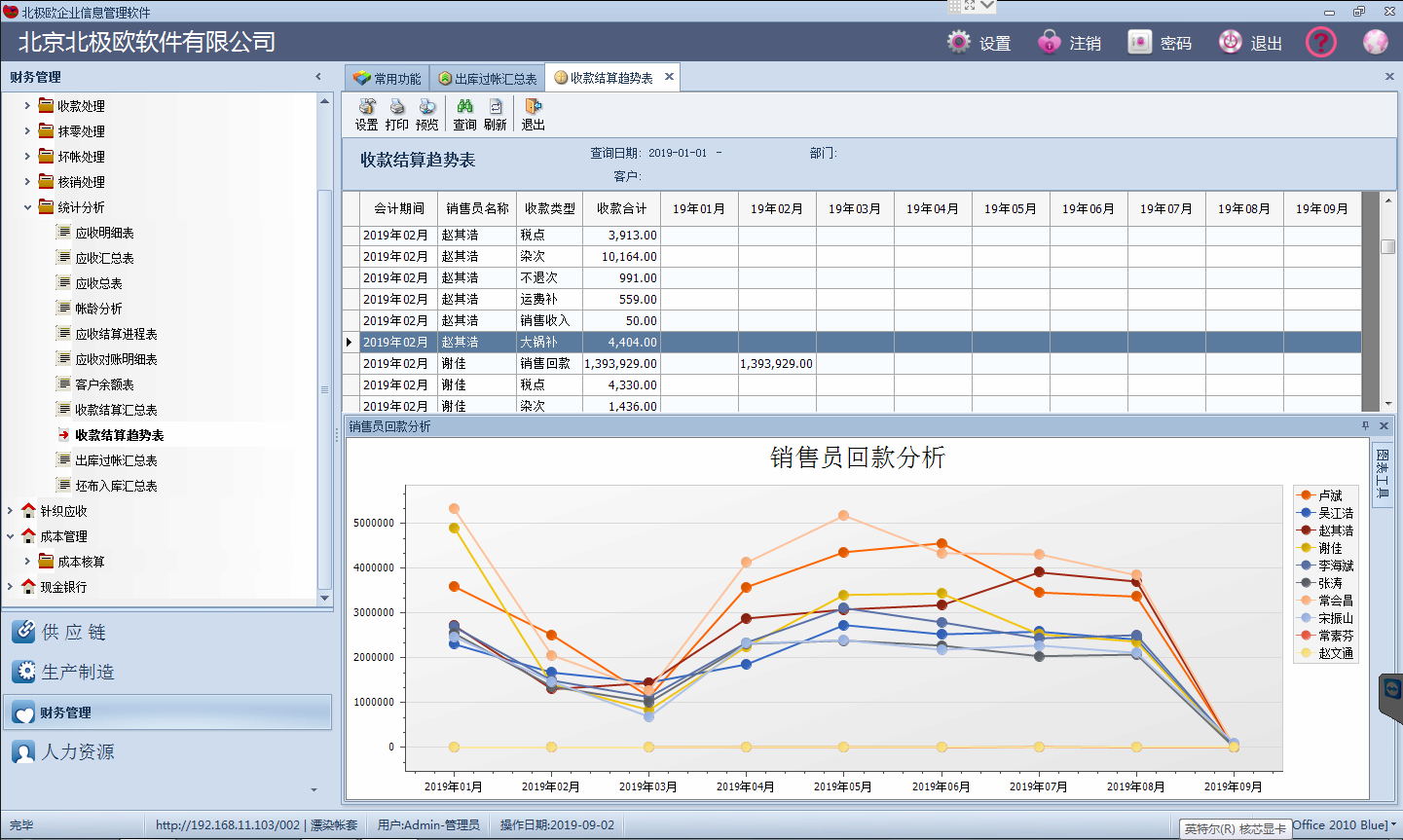This screenshot has width=1403, height=840.
Task: Open 供应链 module in navigation pane
Action: point(167,632)
